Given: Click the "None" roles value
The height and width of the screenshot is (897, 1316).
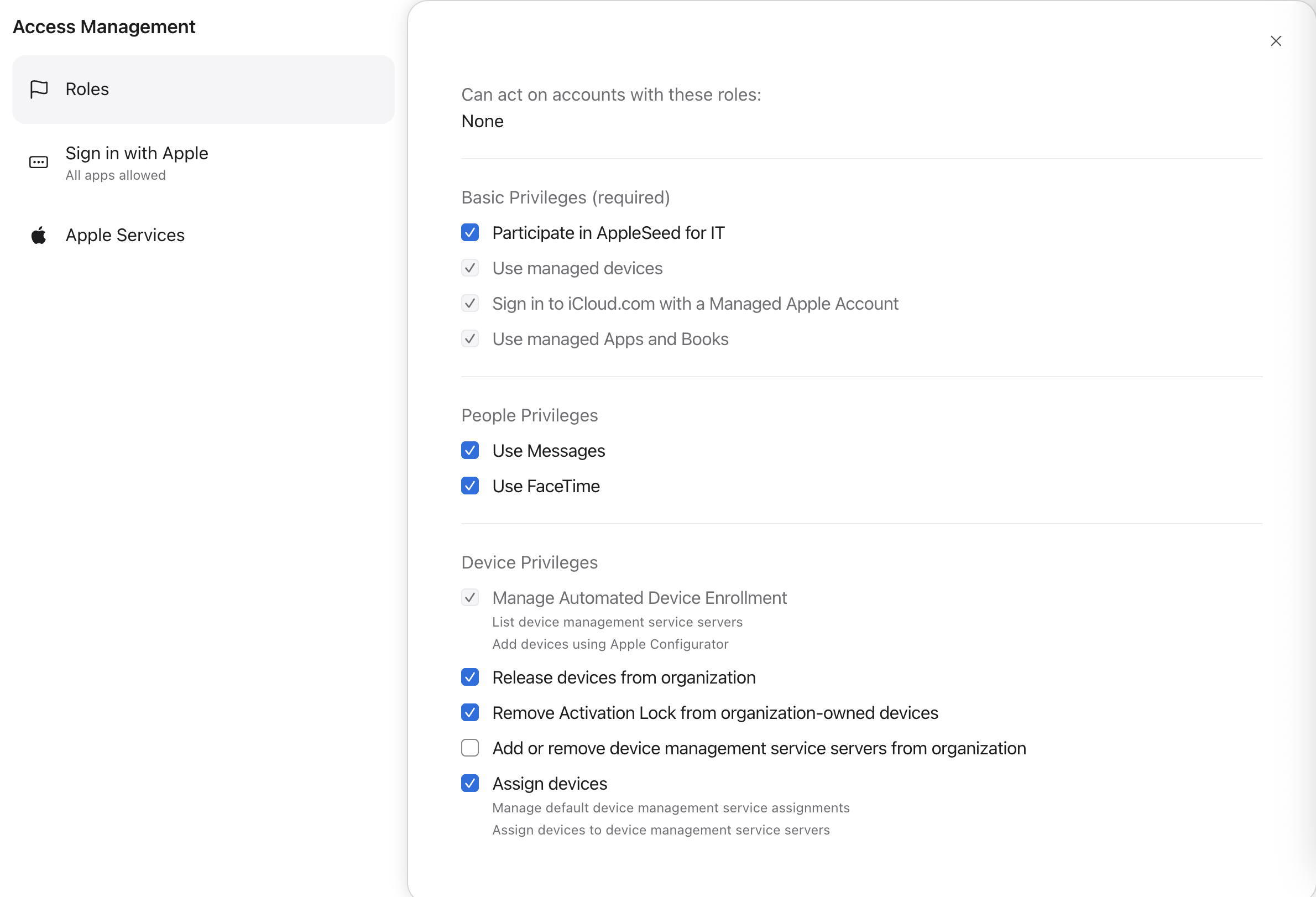Looking at the screenshot, I should click(483, 121).
